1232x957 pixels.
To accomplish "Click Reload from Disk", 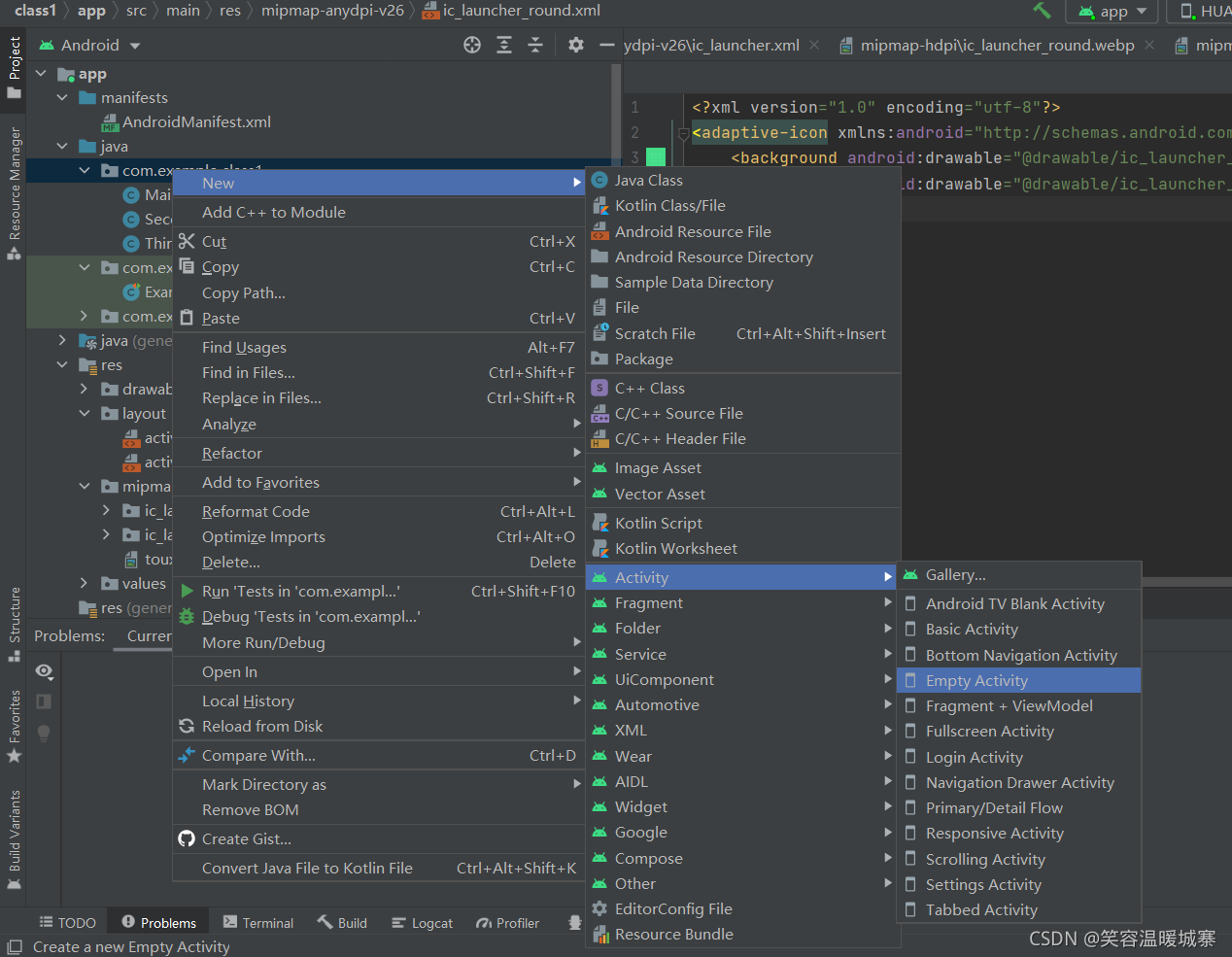I will (378, 727).
